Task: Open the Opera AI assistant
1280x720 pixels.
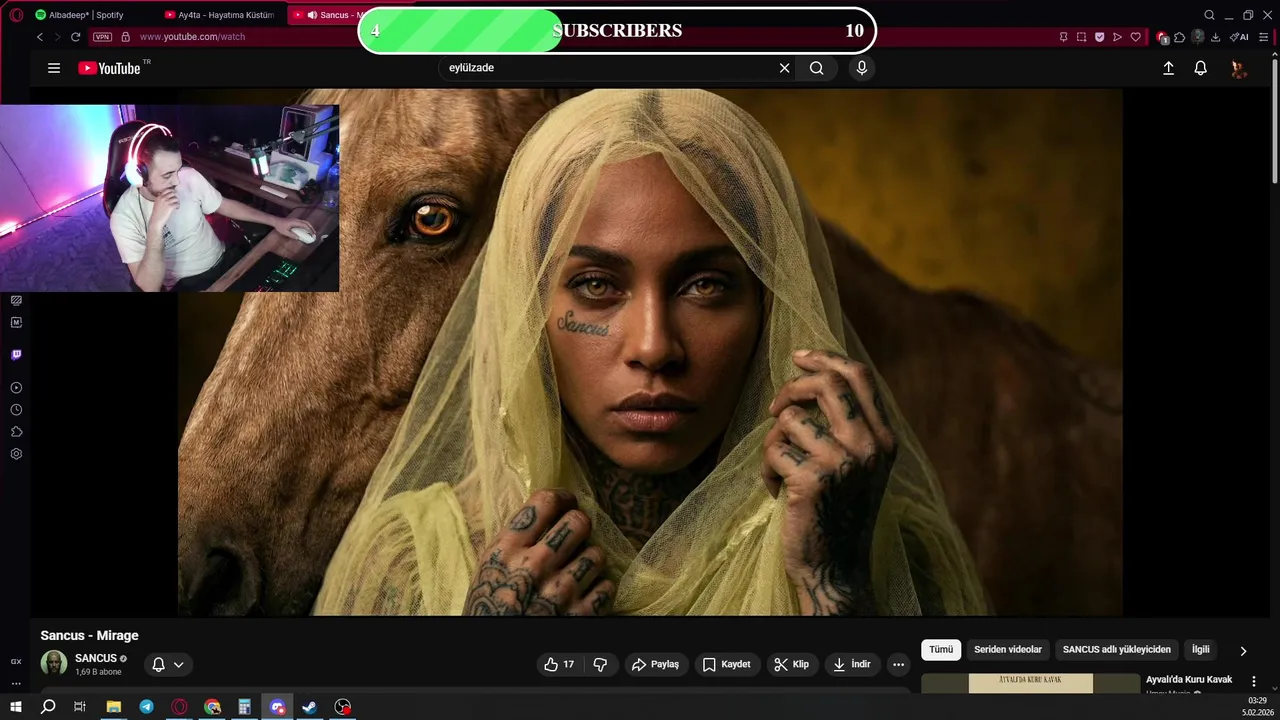Action: 1240,37
